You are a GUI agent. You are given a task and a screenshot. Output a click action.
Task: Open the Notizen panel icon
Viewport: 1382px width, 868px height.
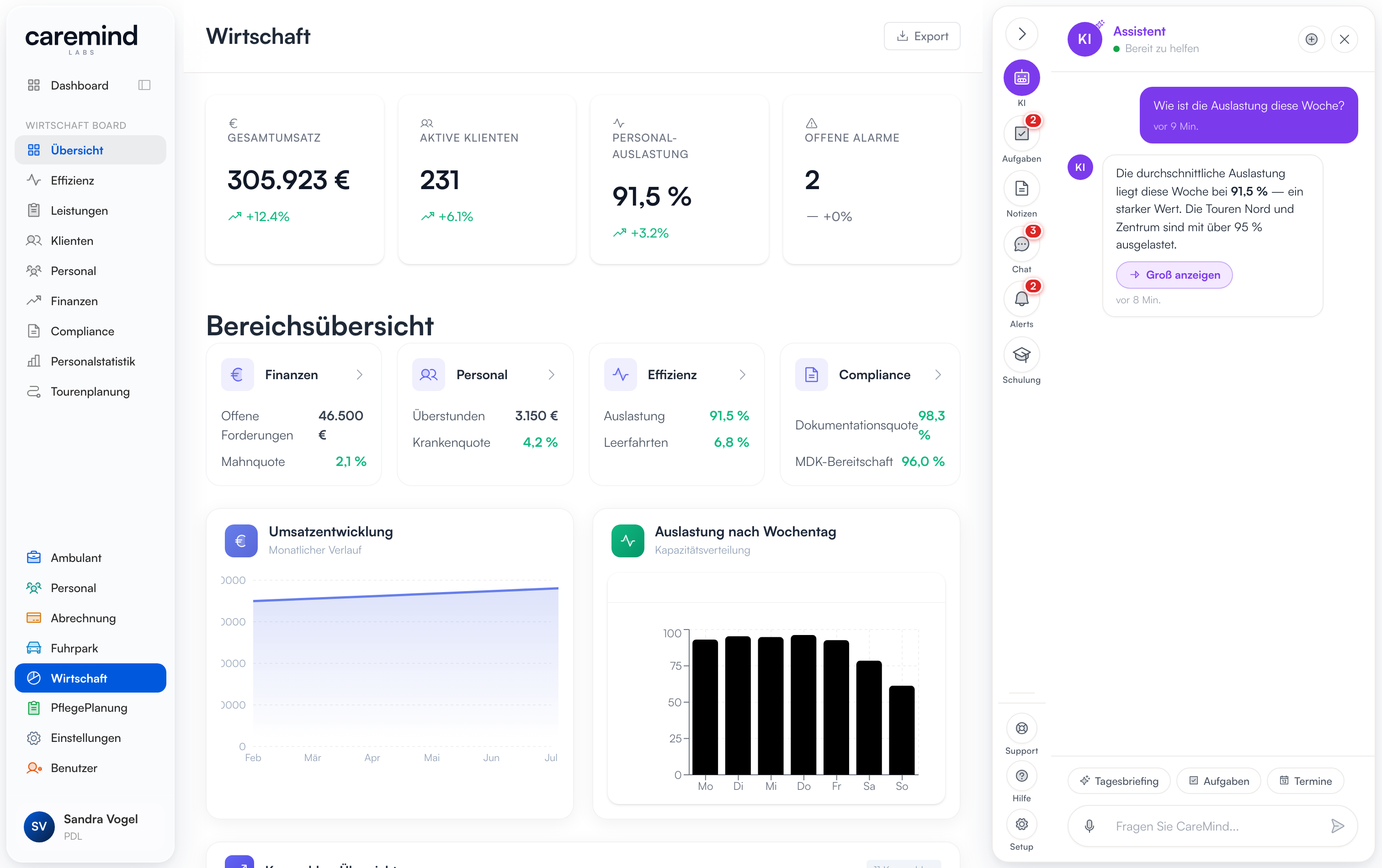pyautogui.click(x=1021, y=189)
